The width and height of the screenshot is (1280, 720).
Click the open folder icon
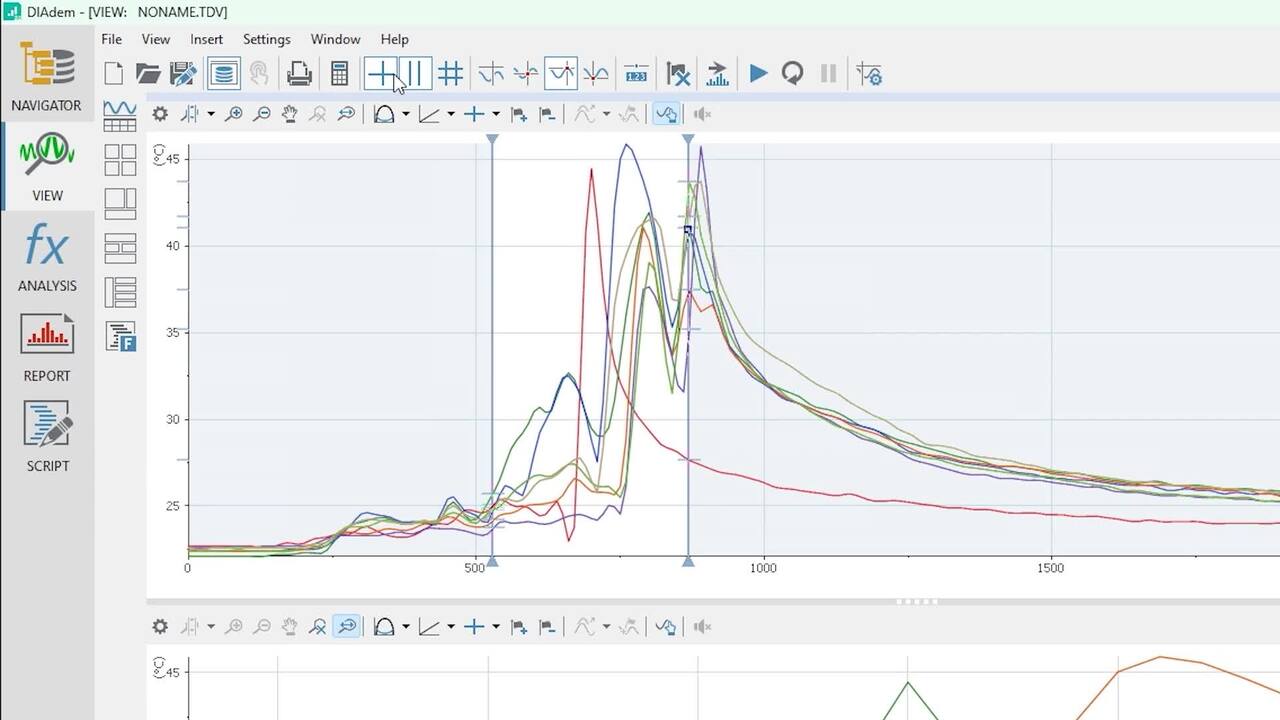[x=148, y=74]
